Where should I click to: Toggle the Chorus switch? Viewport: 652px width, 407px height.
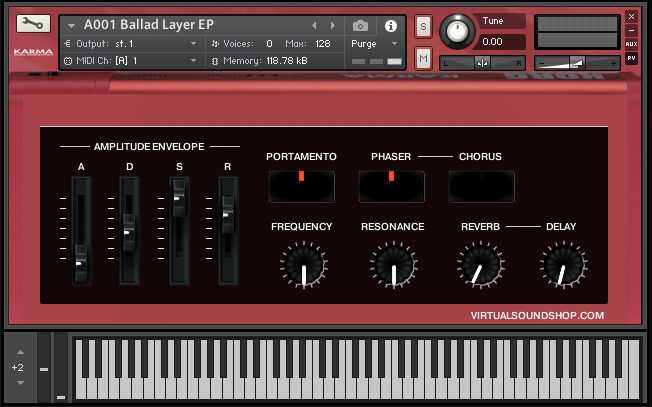[x=481, y=186]
